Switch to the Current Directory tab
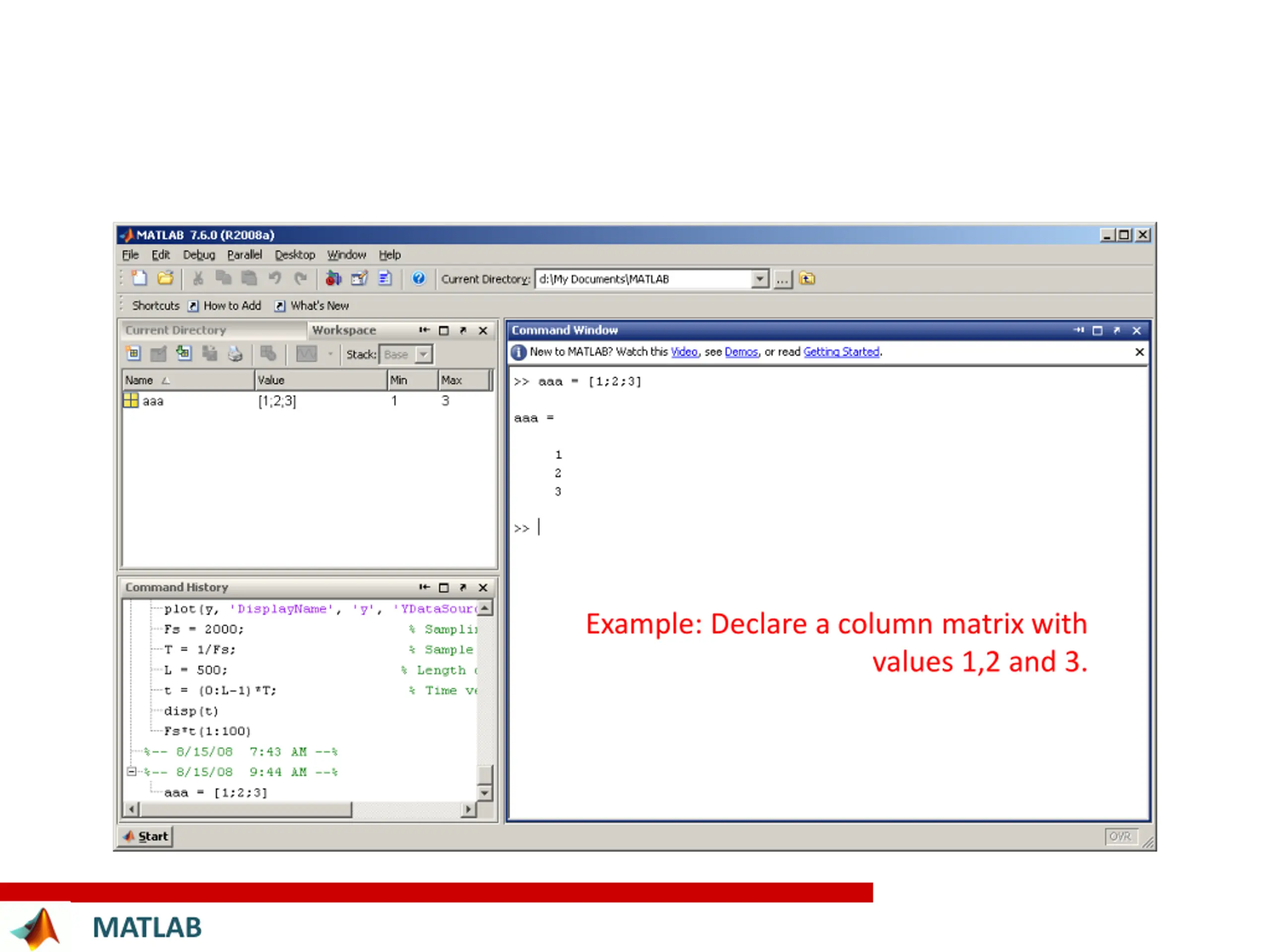The image size is (1270, 952). click(214, 330)
